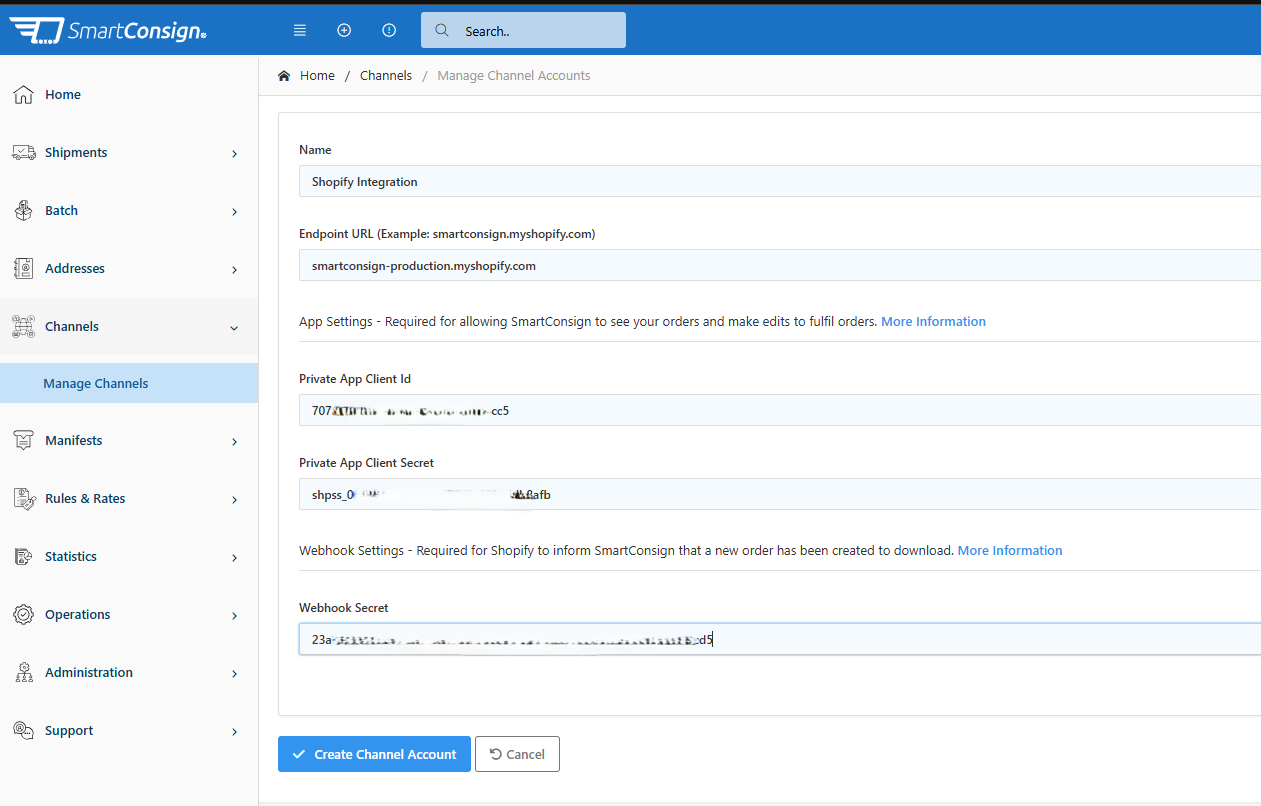
Task: Click the Addresses book icon
Action: [x=24, y=269]
